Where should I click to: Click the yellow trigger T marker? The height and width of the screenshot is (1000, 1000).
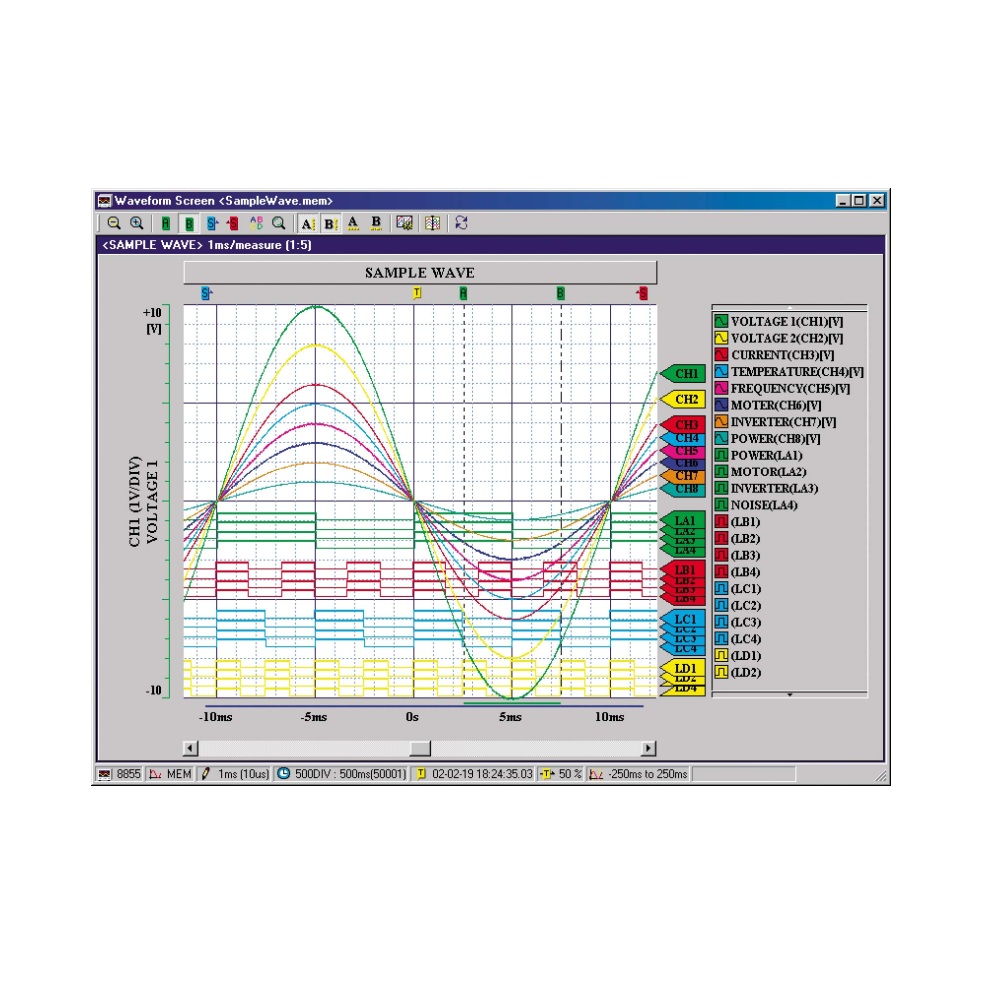(x=418, y=293)
